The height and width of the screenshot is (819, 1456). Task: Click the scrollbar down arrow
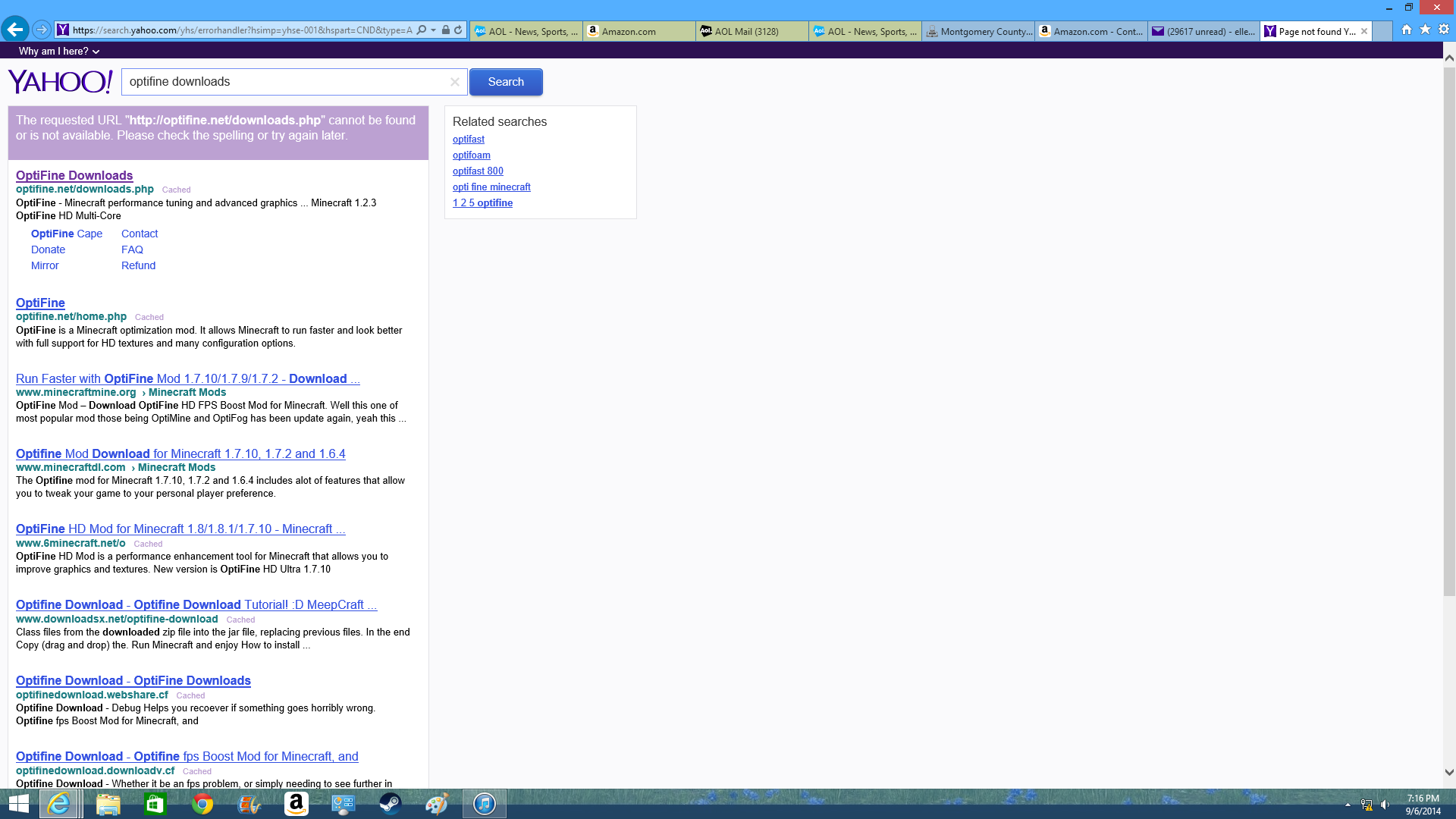(1449, 772)
